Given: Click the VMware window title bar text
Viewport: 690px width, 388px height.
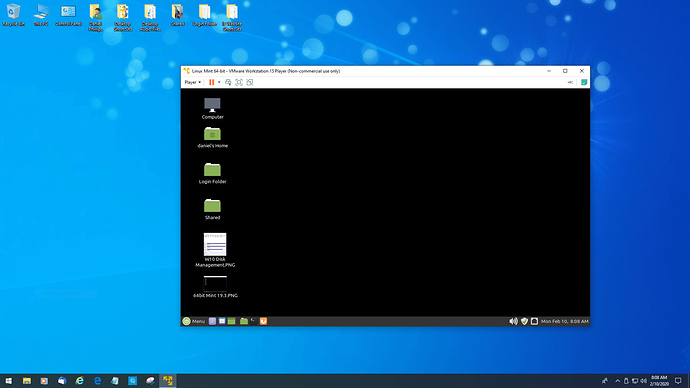Looking at the screenshot, I should (266, 71).
